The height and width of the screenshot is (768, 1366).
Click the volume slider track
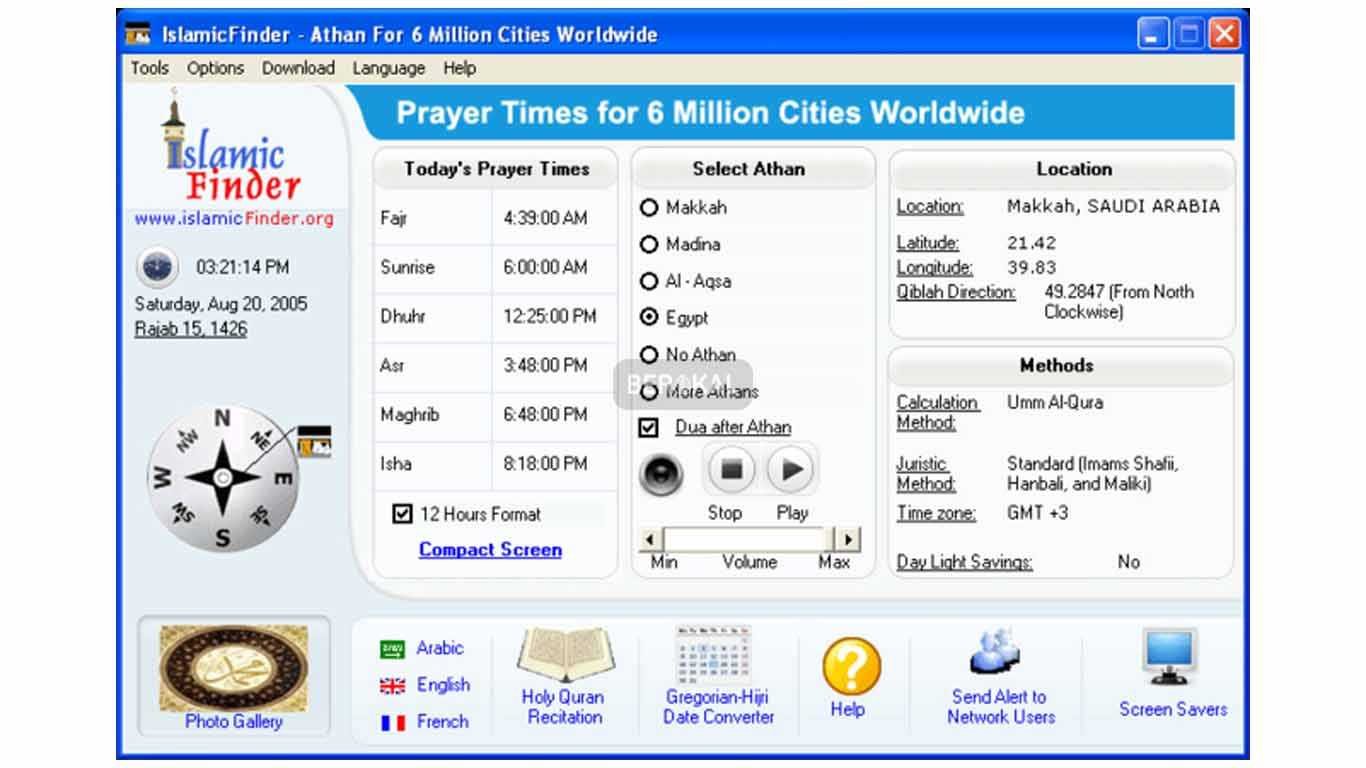pos(749,540)
